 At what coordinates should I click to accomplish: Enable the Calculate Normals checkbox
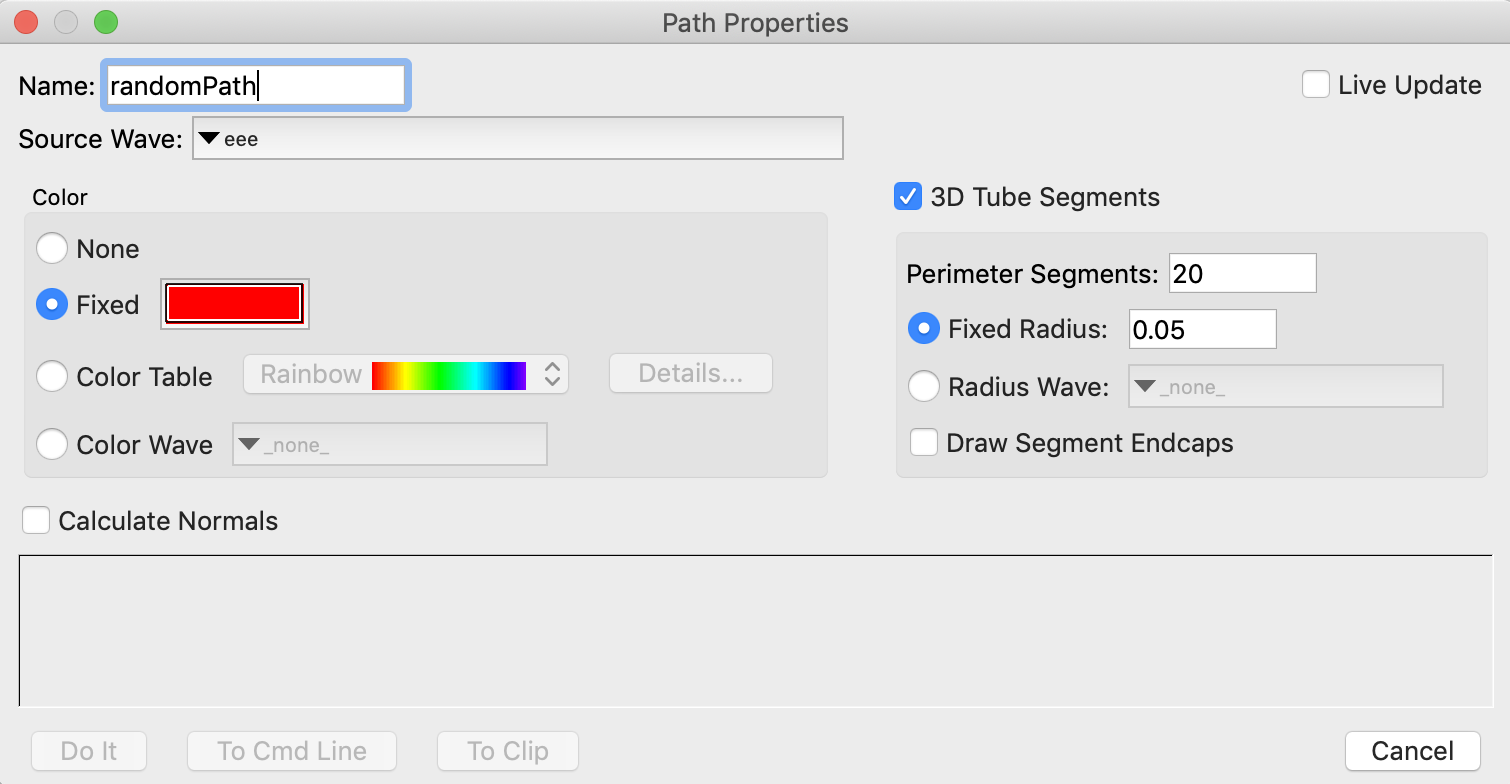[x=36, y=521]
